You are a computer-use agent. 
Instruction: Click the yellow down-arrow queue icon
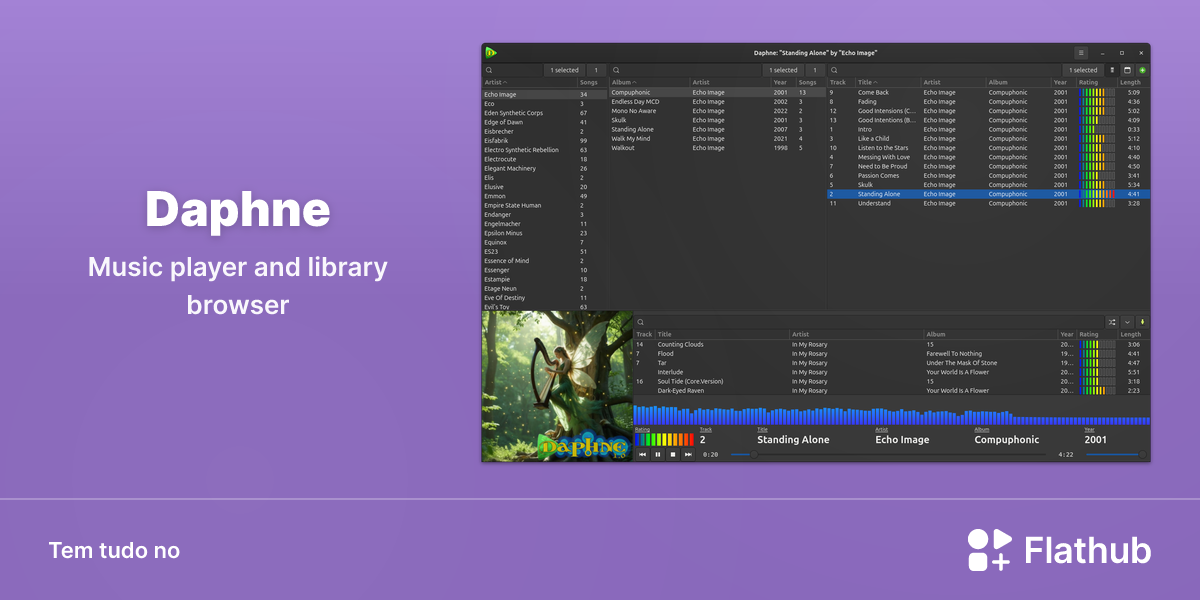(1142, 322)
